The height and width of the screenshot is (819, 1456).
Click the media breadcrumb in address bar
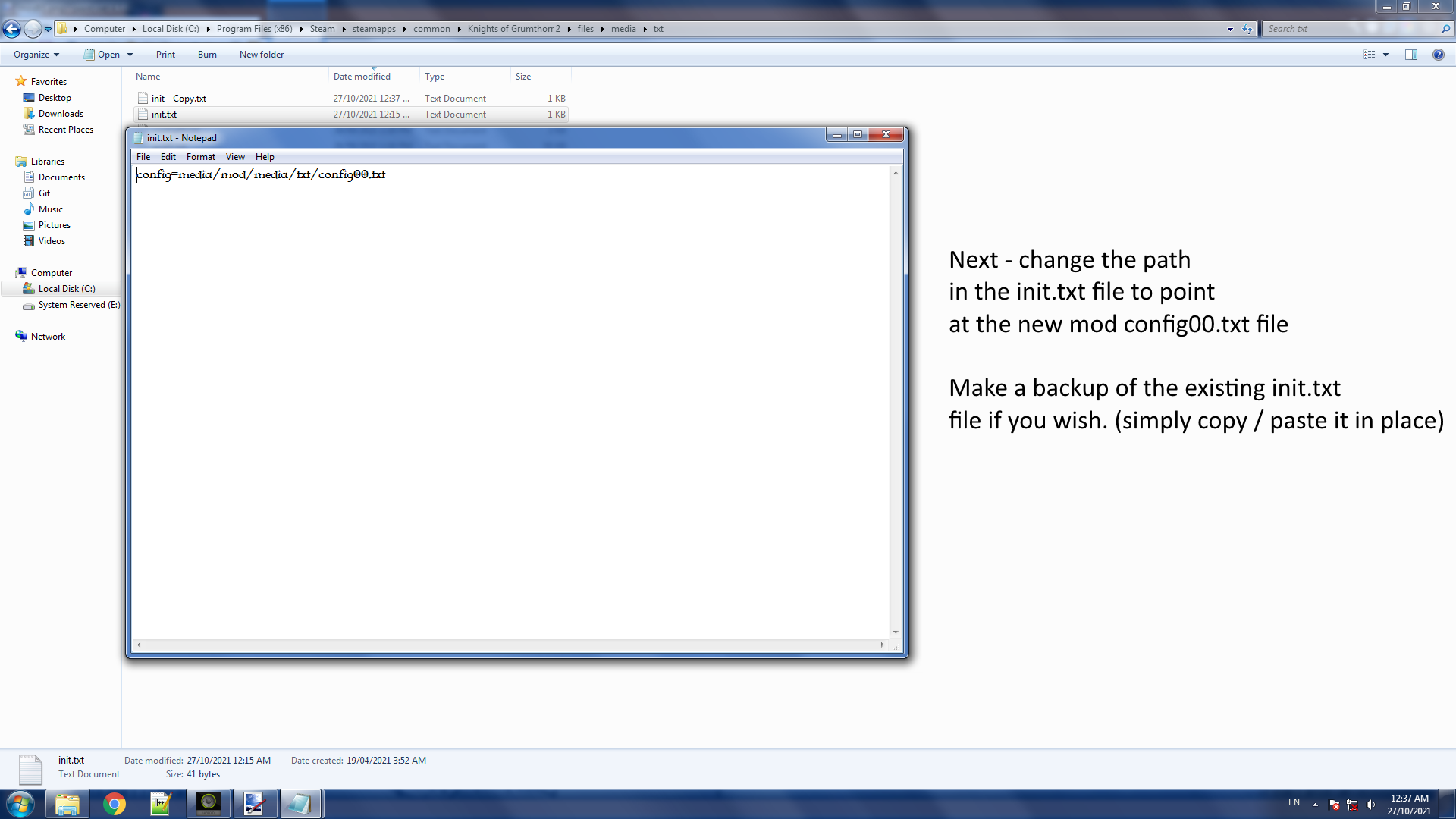tap(623, 29)
